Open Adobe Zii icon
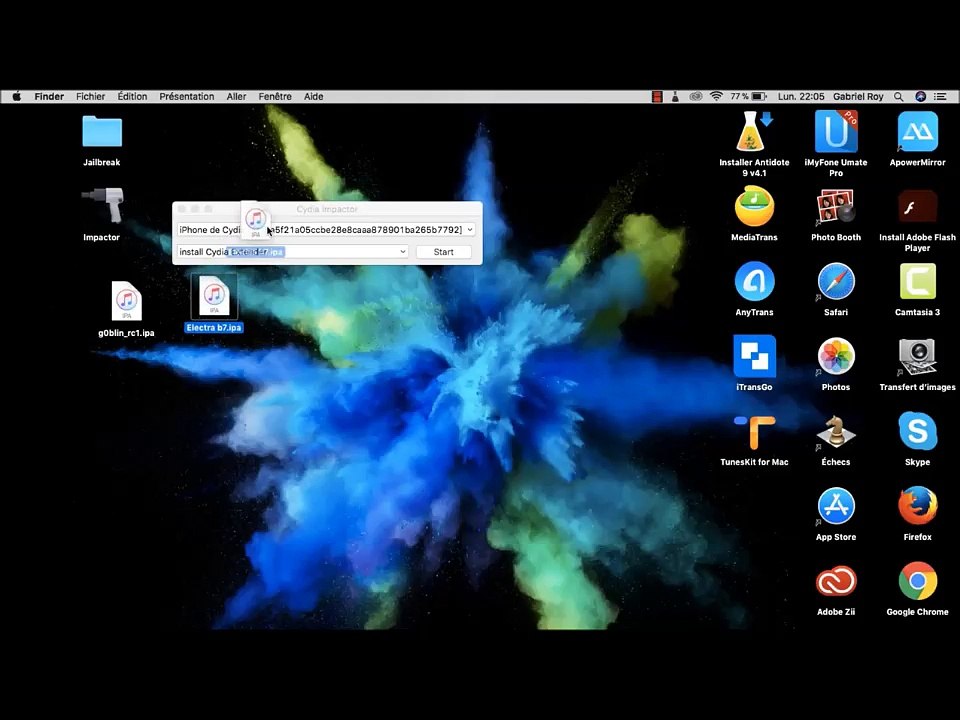Viewport: 960px width, 720px height. click(836, 581)
